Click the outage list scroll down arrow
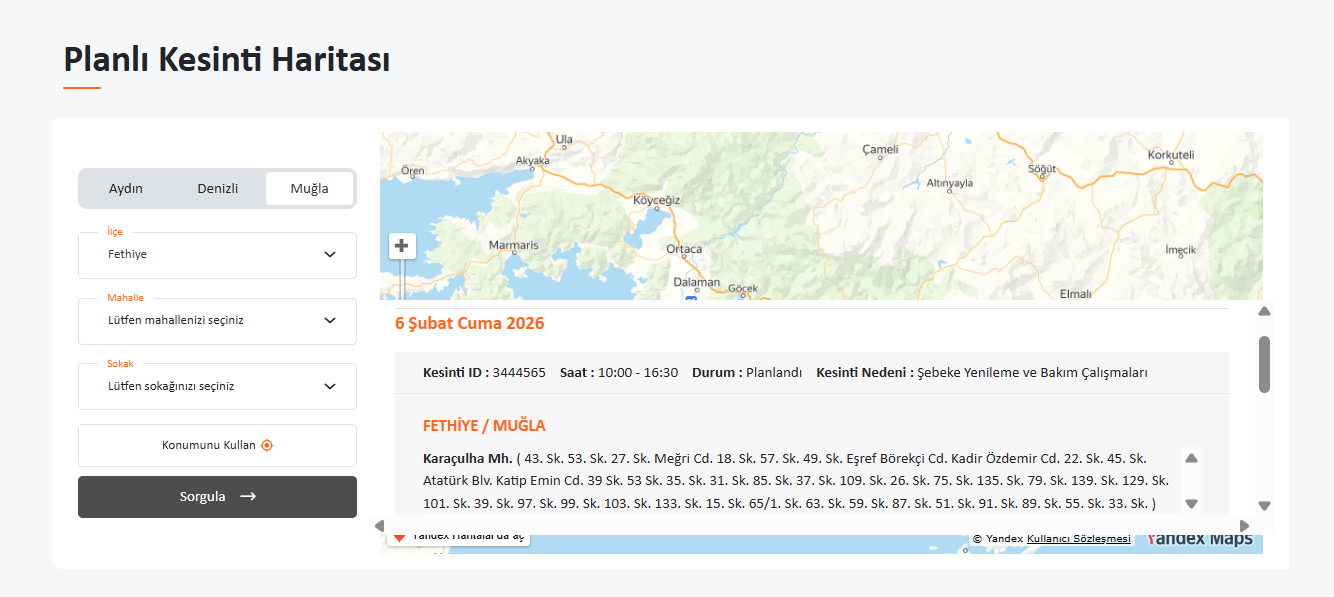 (x=1264, y=506)
